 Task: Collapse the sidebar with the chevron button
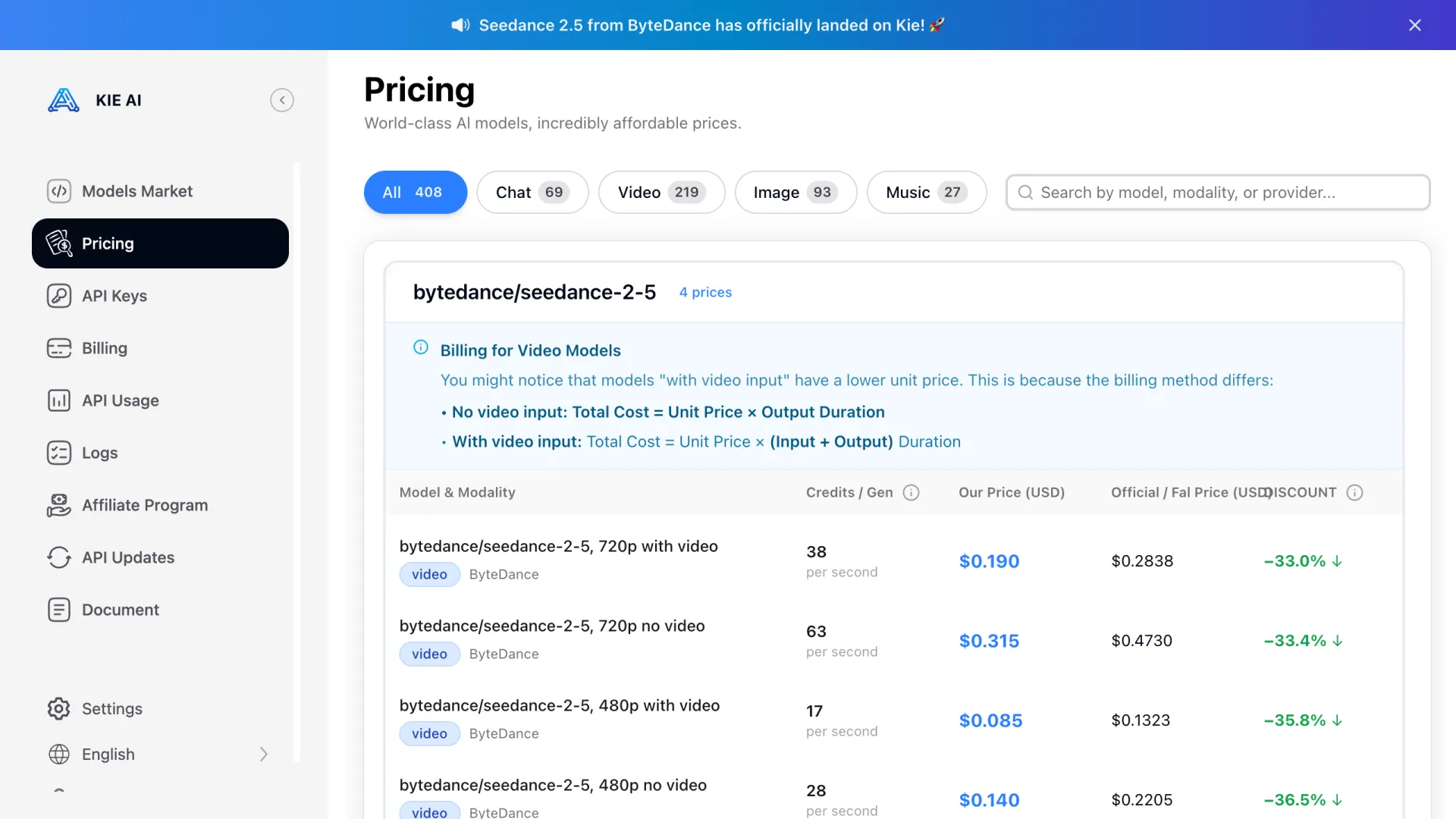click(x=282, y=100)
